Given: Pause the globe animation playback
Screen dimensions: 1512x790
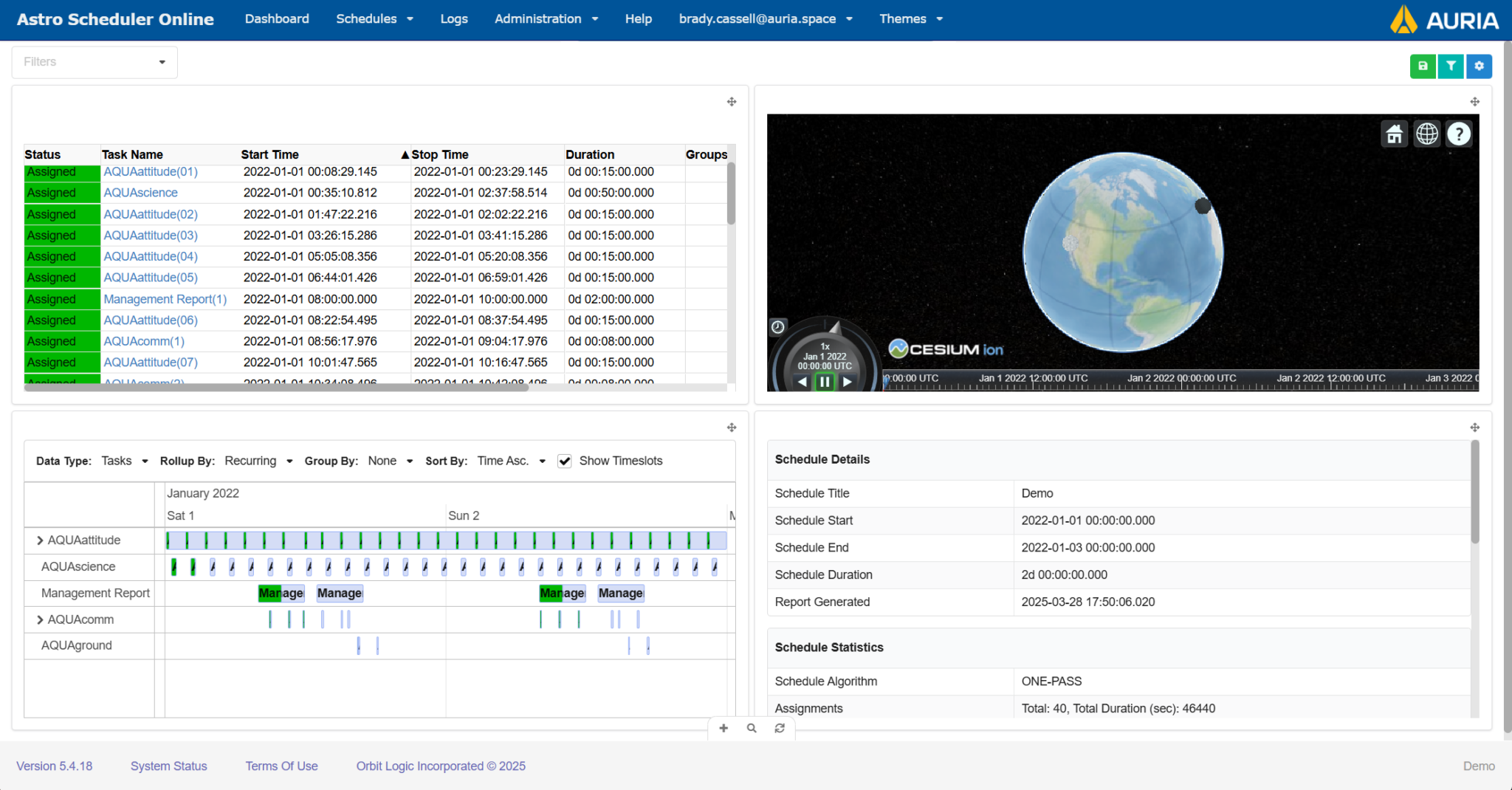Looking at the screenshot, I should [825, 382].
